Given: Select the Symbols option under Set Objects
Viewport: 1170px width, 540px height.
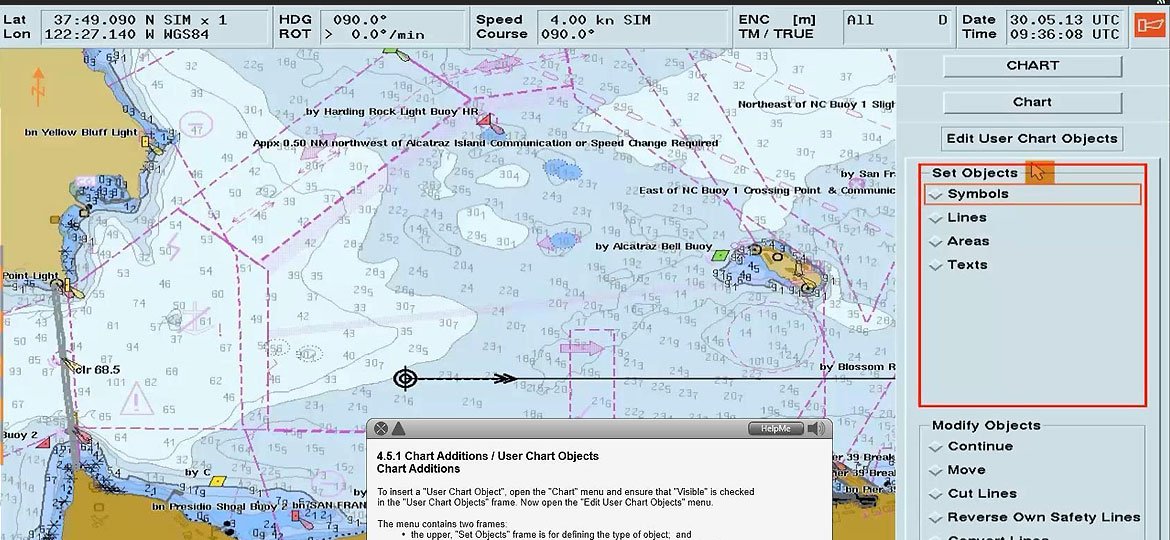Looking at the screenshot, I should (977, 194).
